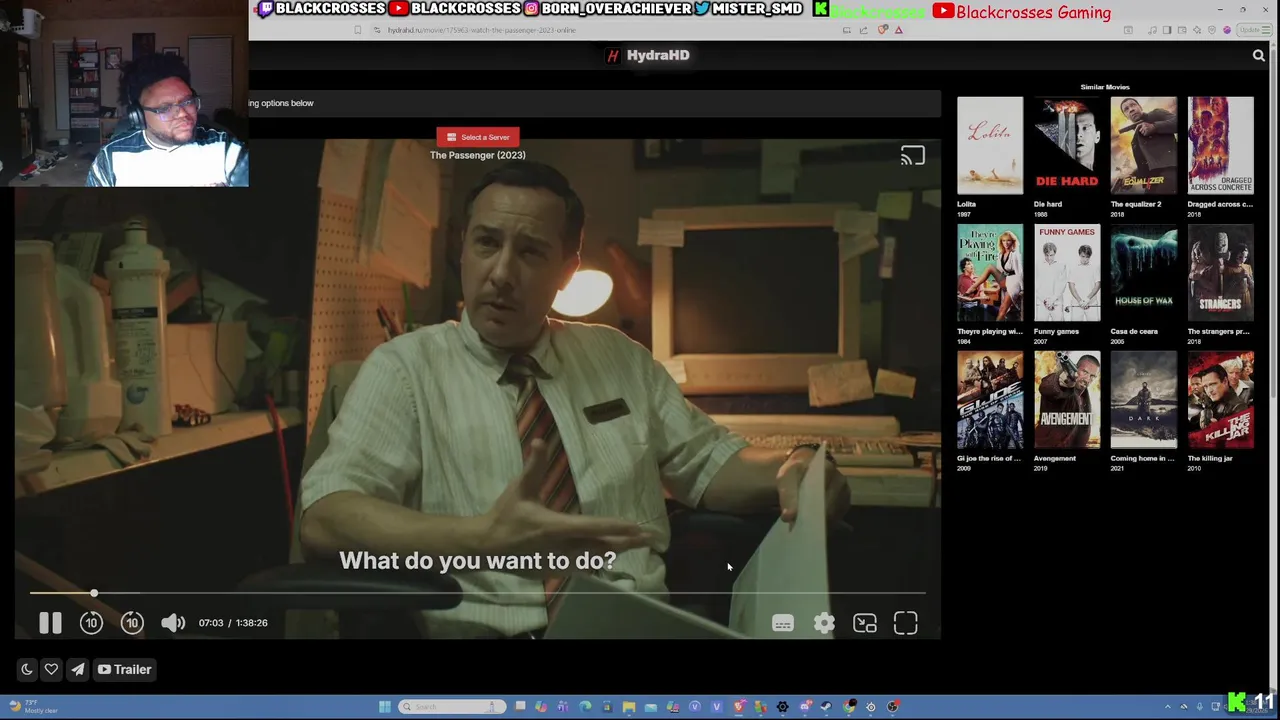Open the taskbar weather widget
This screenshot has height=720, width=1280.
32,707
